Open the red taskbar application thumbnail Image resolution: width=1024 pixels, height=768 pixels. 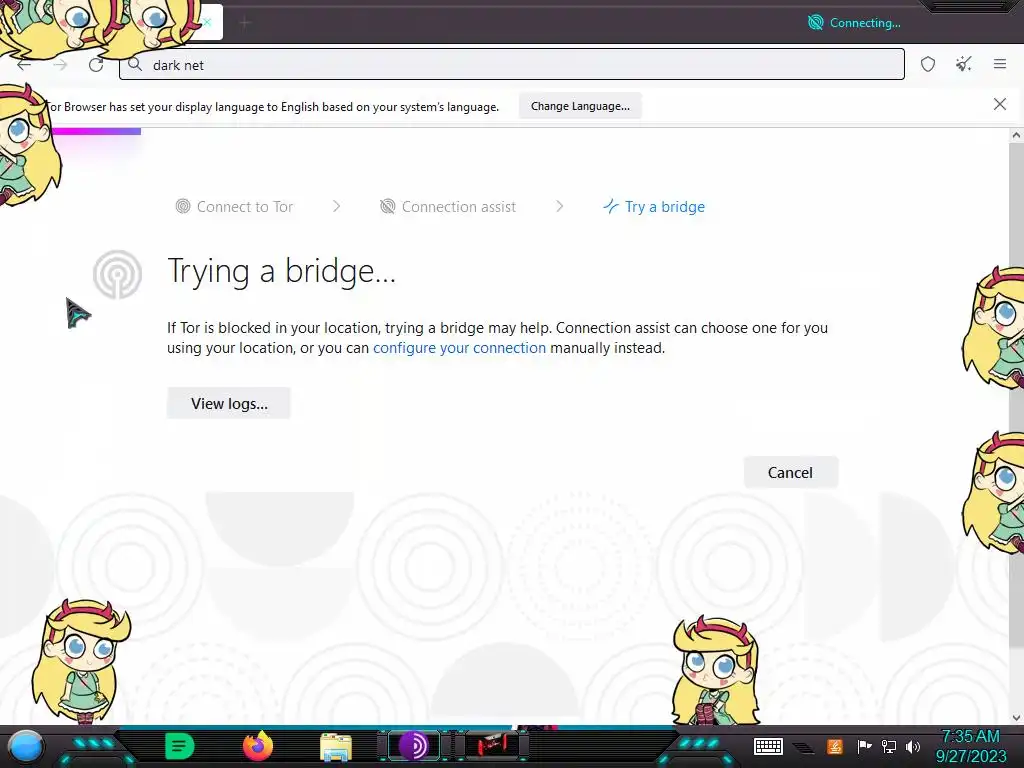(x=492, y=746)
